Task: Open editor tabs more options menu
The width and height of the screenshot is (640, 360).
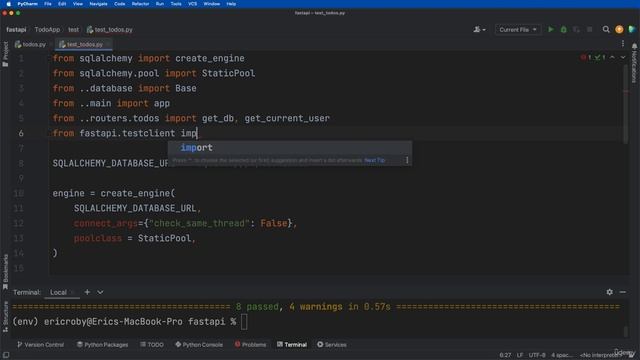Action: (x=623, y=44)
